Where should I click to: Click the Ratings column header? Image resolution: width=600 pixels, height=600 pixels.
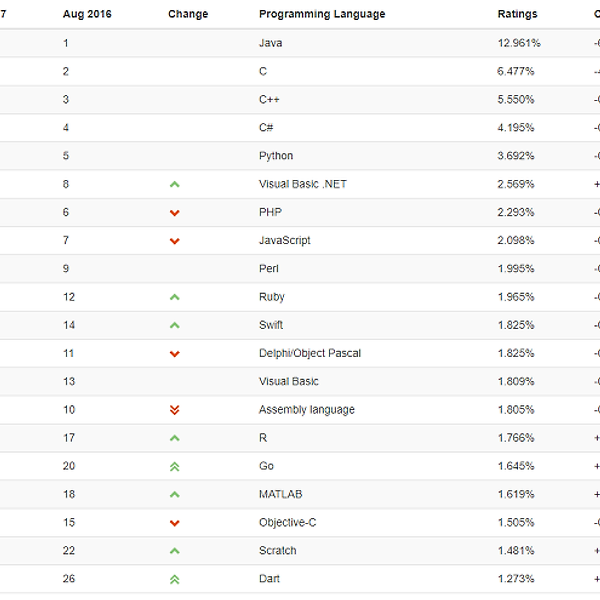pyautogui.click(x=517, y=14)
